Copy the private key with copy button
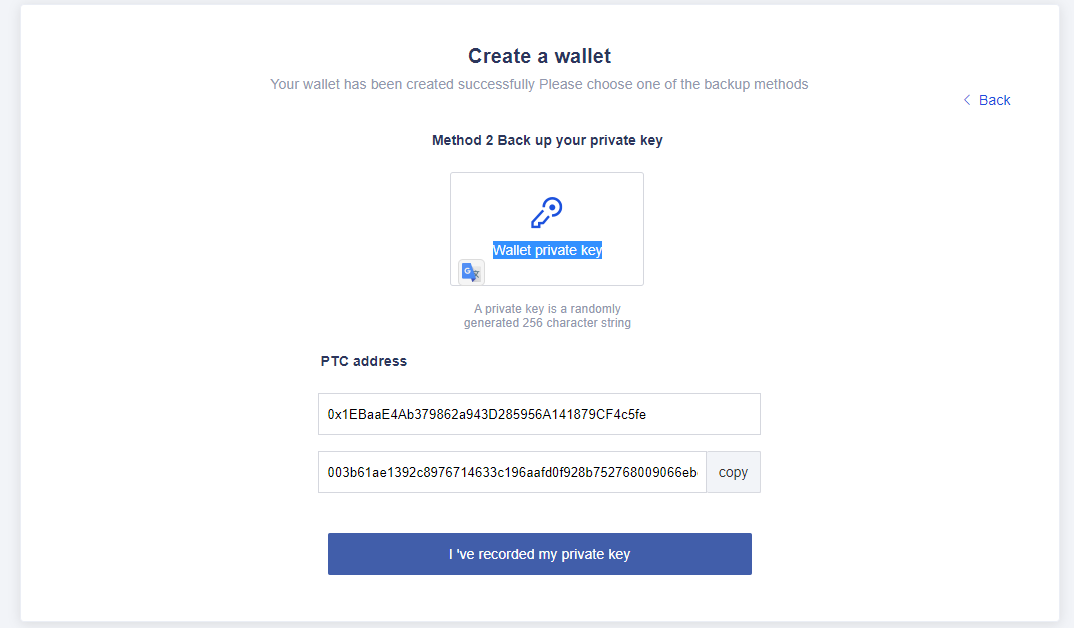 tap(733, 472)
